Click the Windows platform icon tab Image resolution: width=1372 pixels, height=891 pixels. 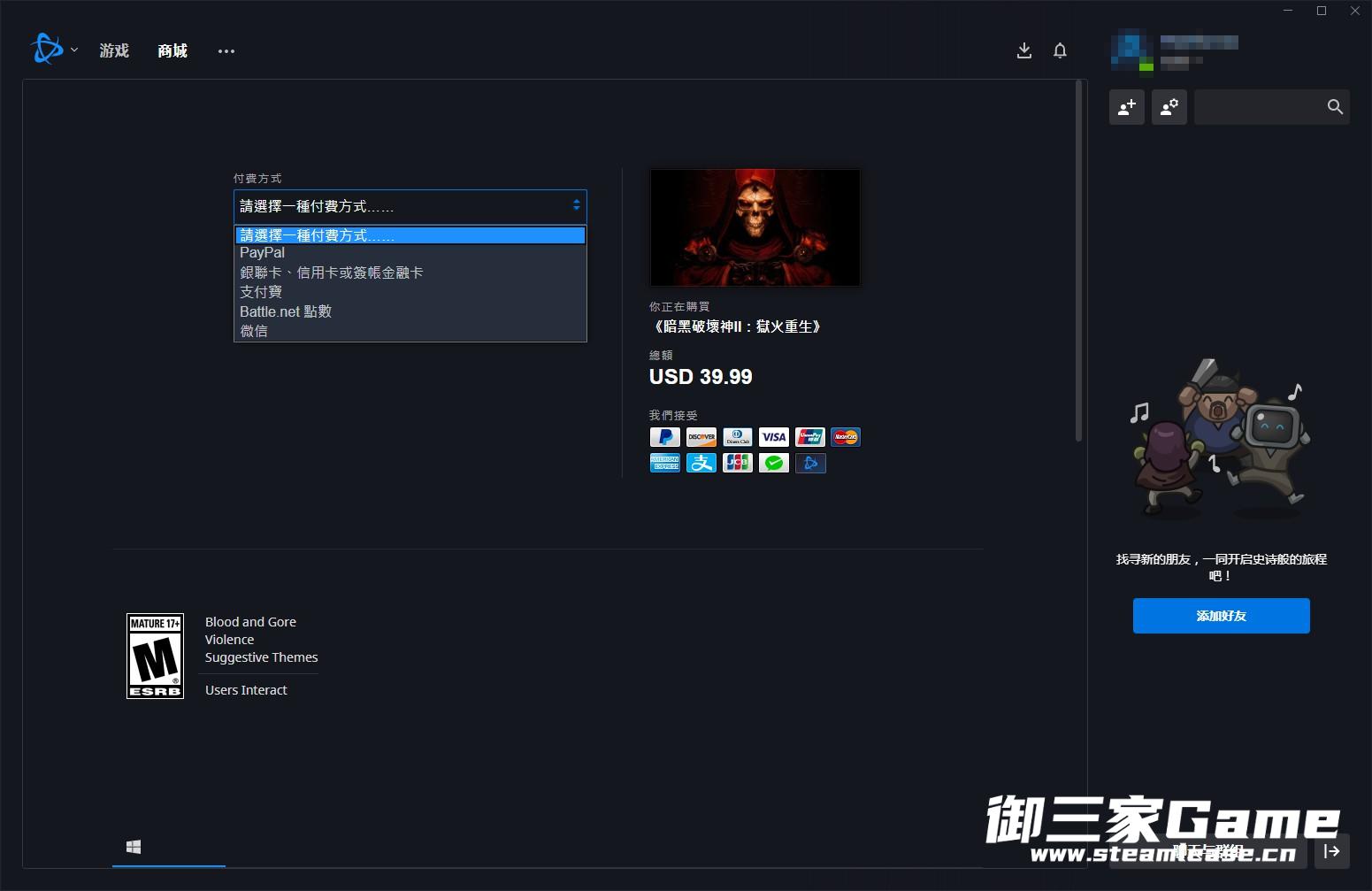pyautogui.click(x=134, y=847)
